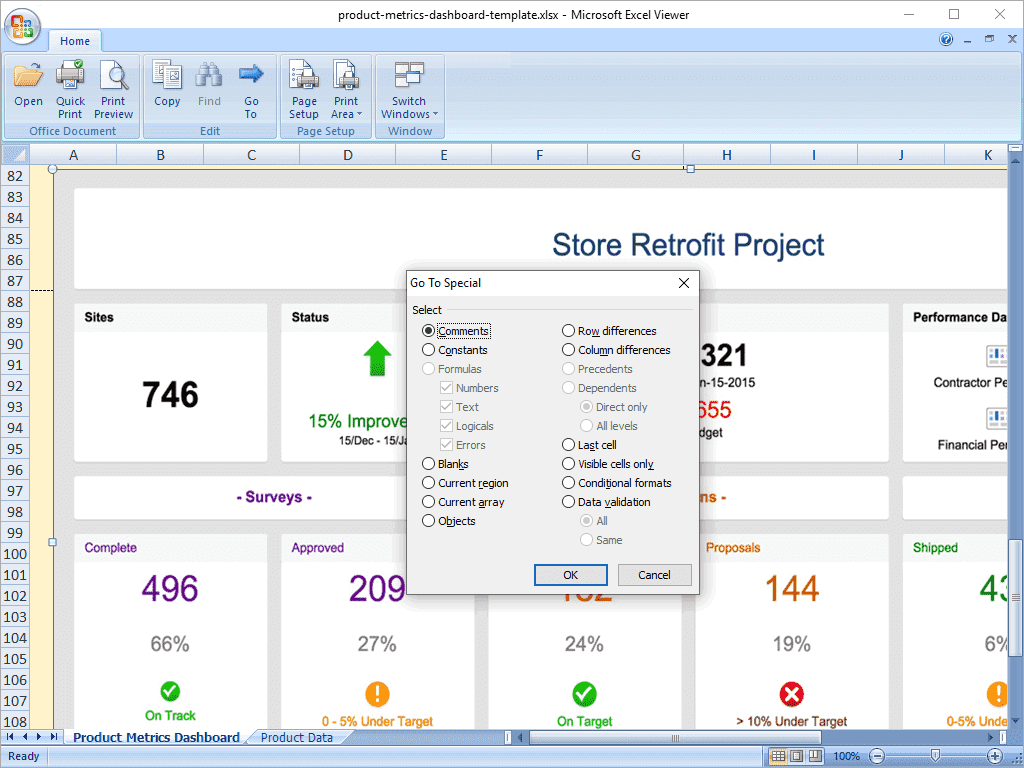Screen dimensions: 1024x768
Task: Select the Last cell radio option
Action: [x=569, y=445]
